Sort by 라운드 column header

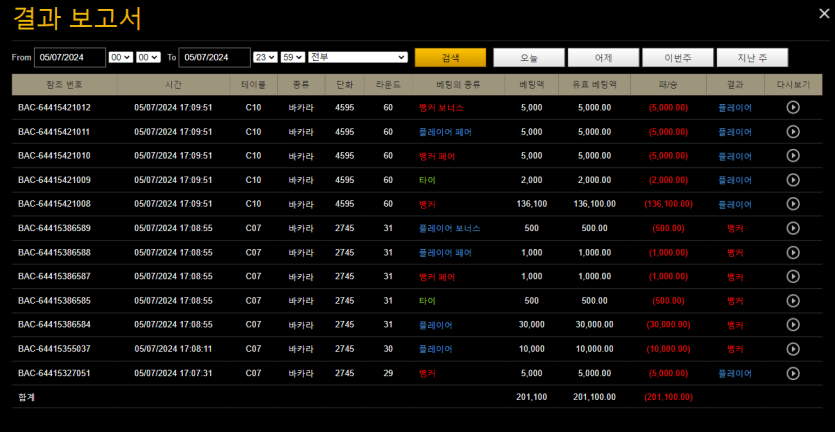(x=388, y=85)
